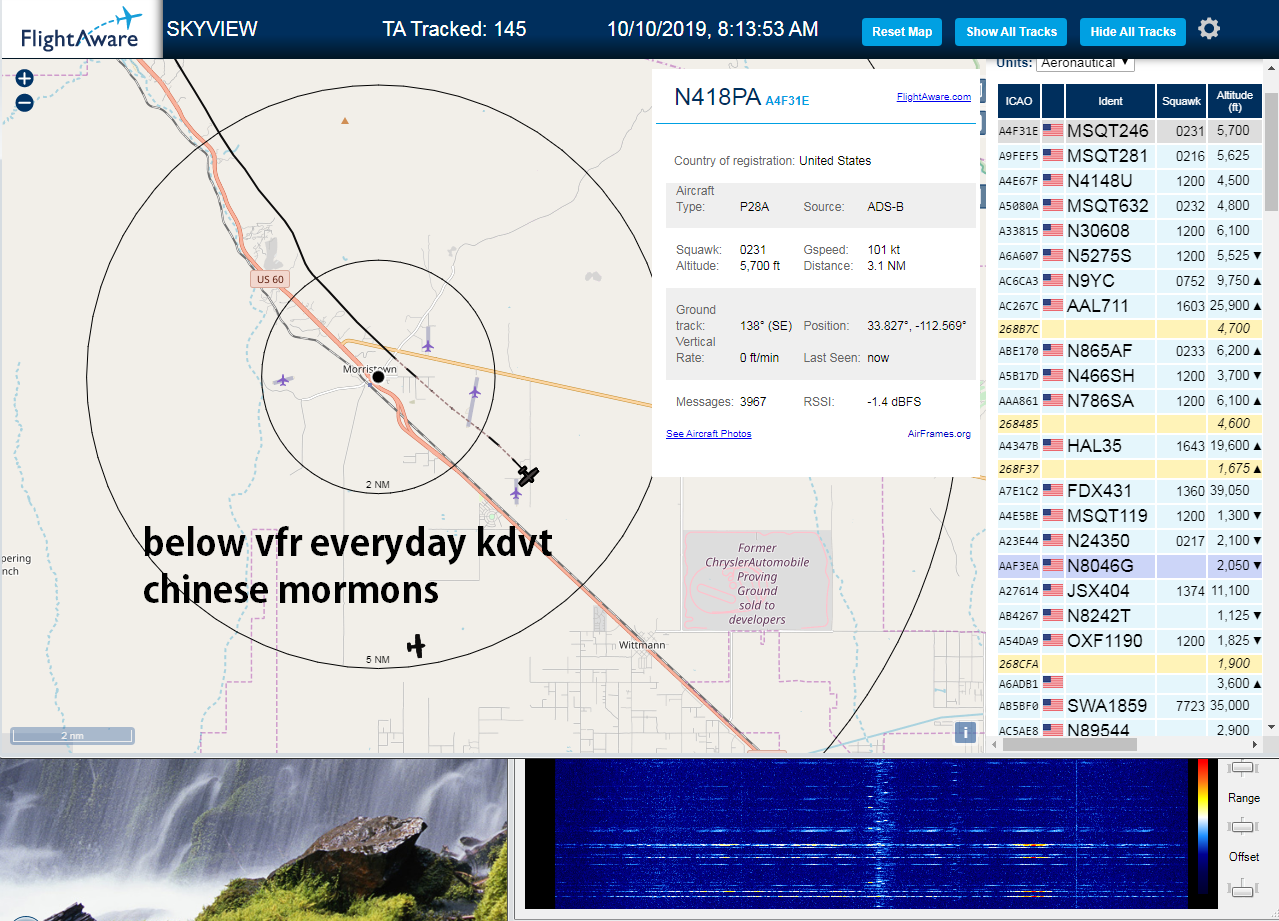Click the US flag in MSQT246 row
This screenshot has height=921, width=1279.
coord(1052,130)
